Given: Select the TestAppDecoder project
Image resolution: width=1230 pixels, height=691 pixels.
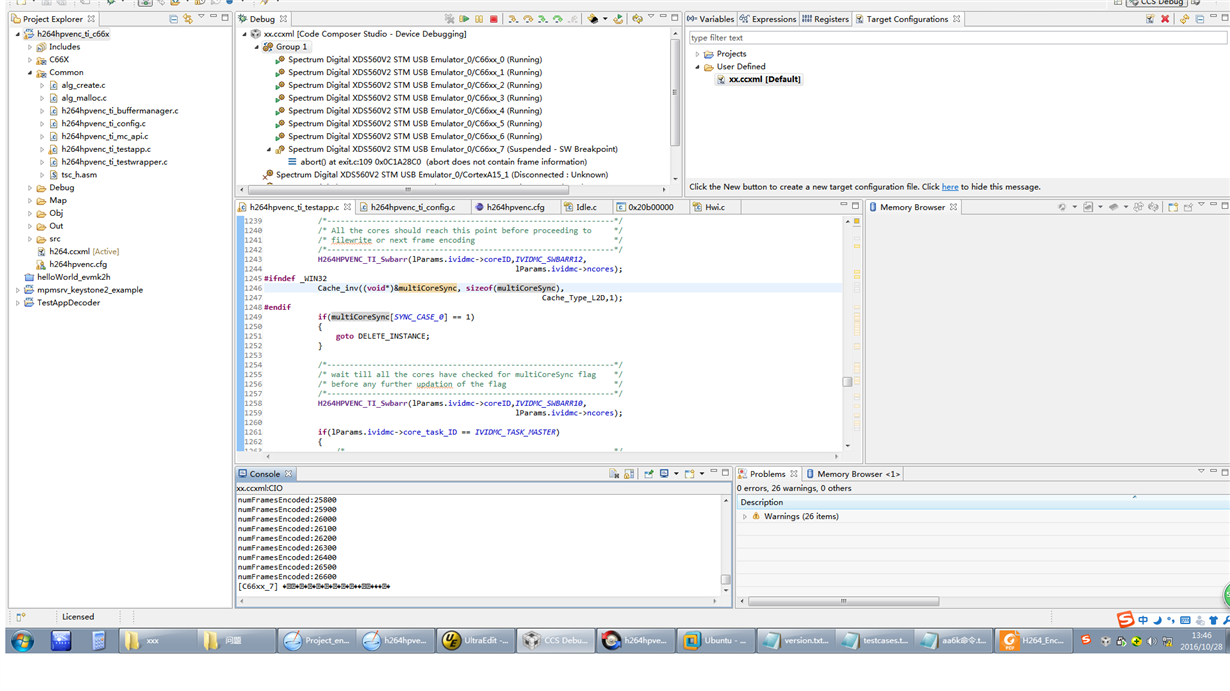Looking at the screenshot, I should 68,303.
